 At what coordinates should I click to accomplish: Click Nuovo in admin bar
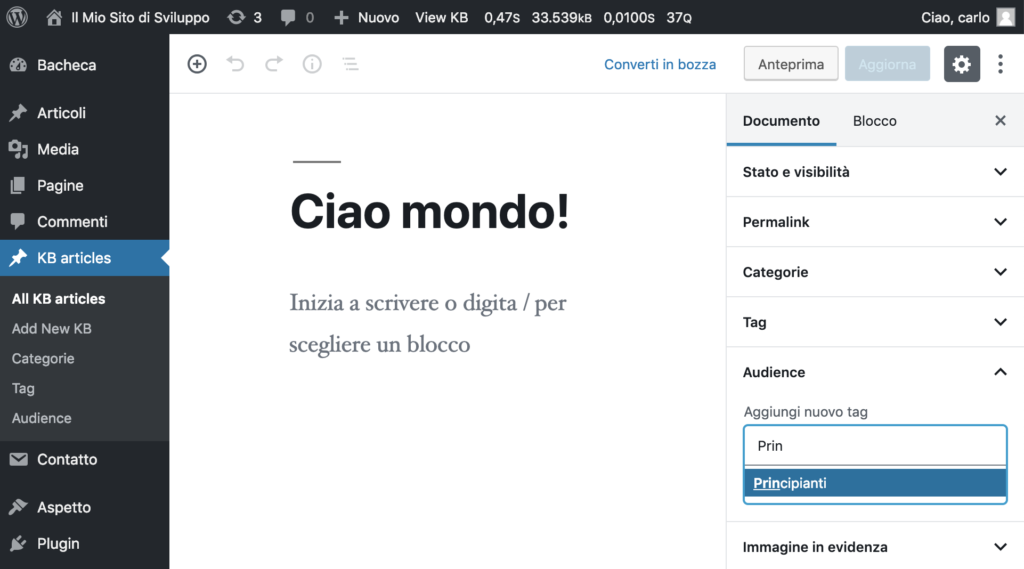[x=378, y=18]
